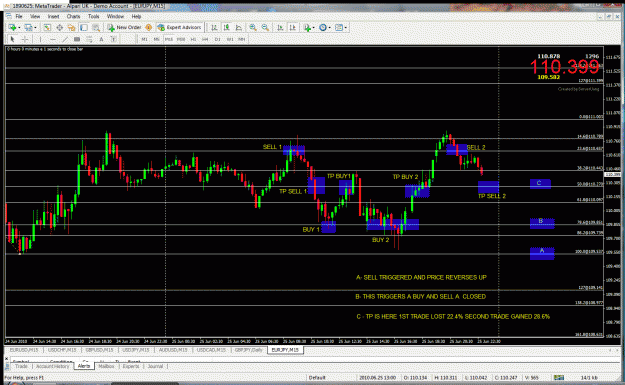Switch chart to M30 timeframe

pyautogui.click(x=181, y=39)
